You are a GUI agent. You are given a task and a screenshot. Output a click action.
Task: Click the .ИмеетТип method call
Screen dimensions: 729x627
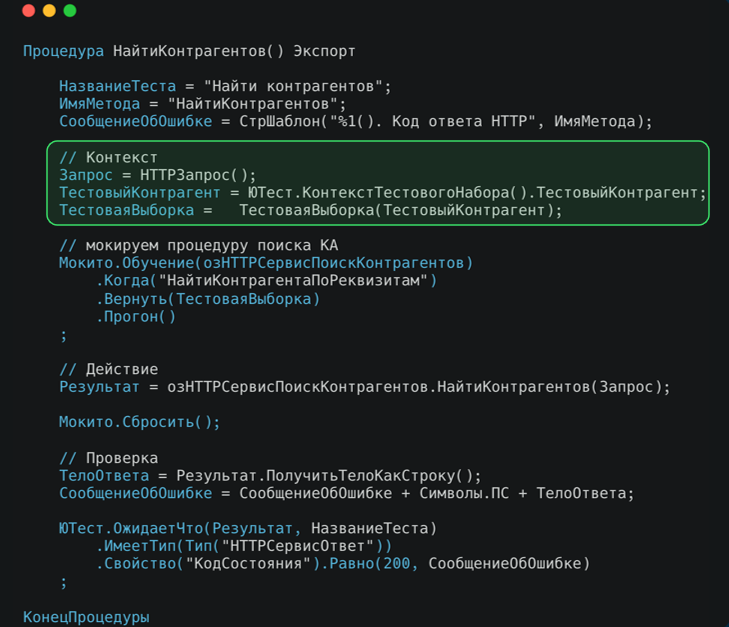140,546
